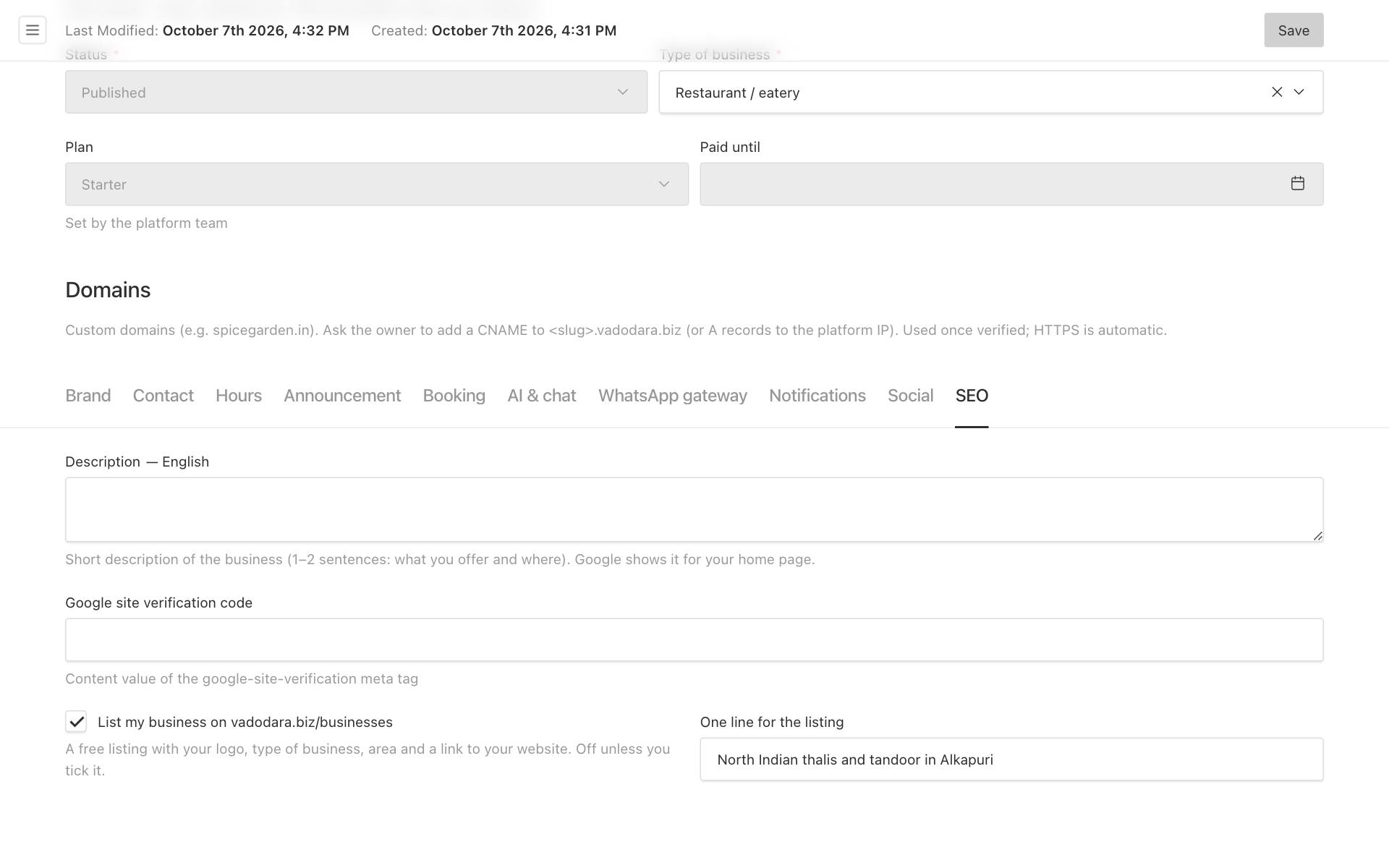
Task: Click the Paid until date field
Action: click(x=1011, y=184)
